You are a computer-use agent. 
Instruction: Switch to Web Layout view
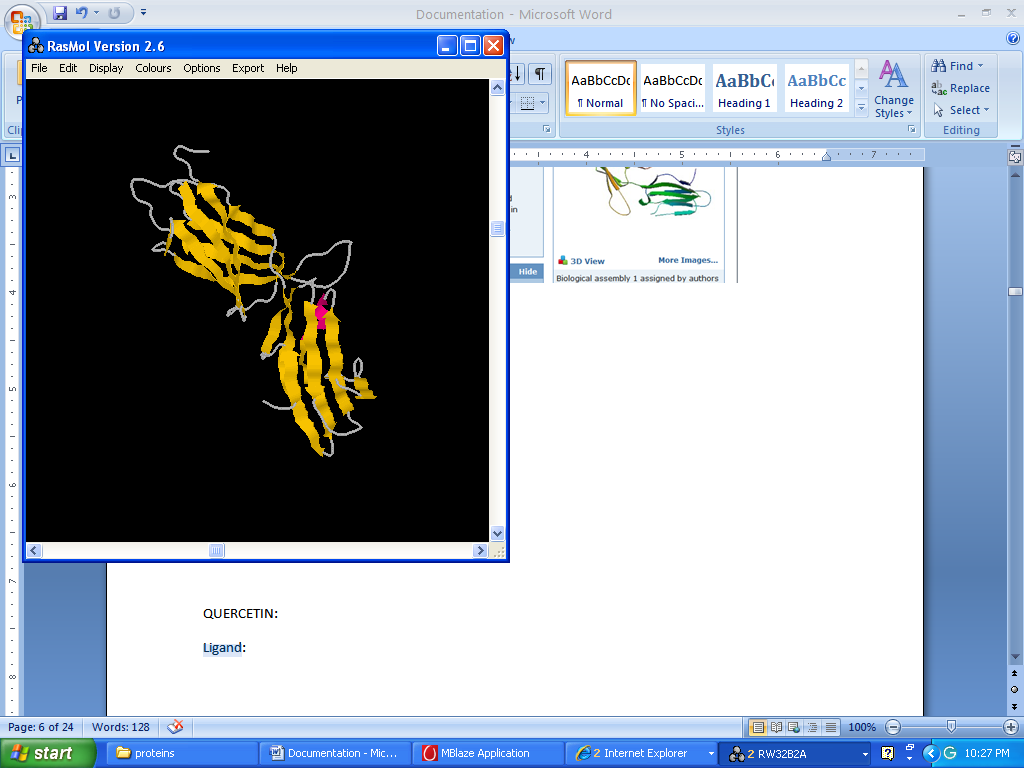[x=794, y=727]
